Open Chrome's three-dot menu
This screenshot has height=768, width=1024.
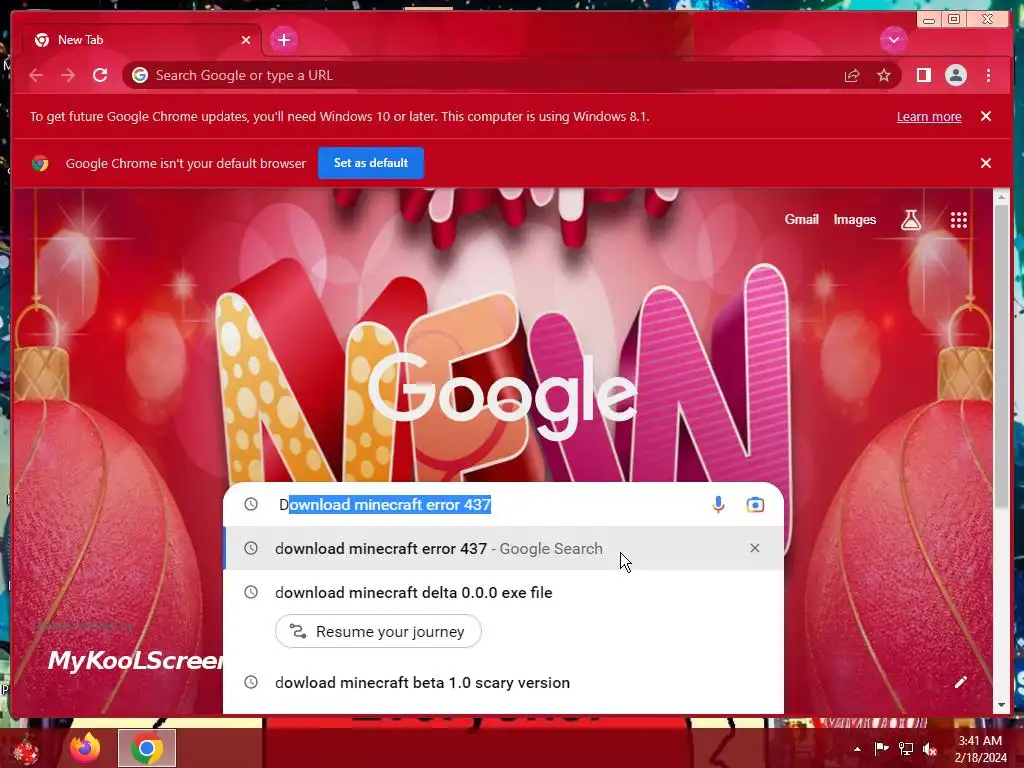pyautogui.click(x=988, y=75)
